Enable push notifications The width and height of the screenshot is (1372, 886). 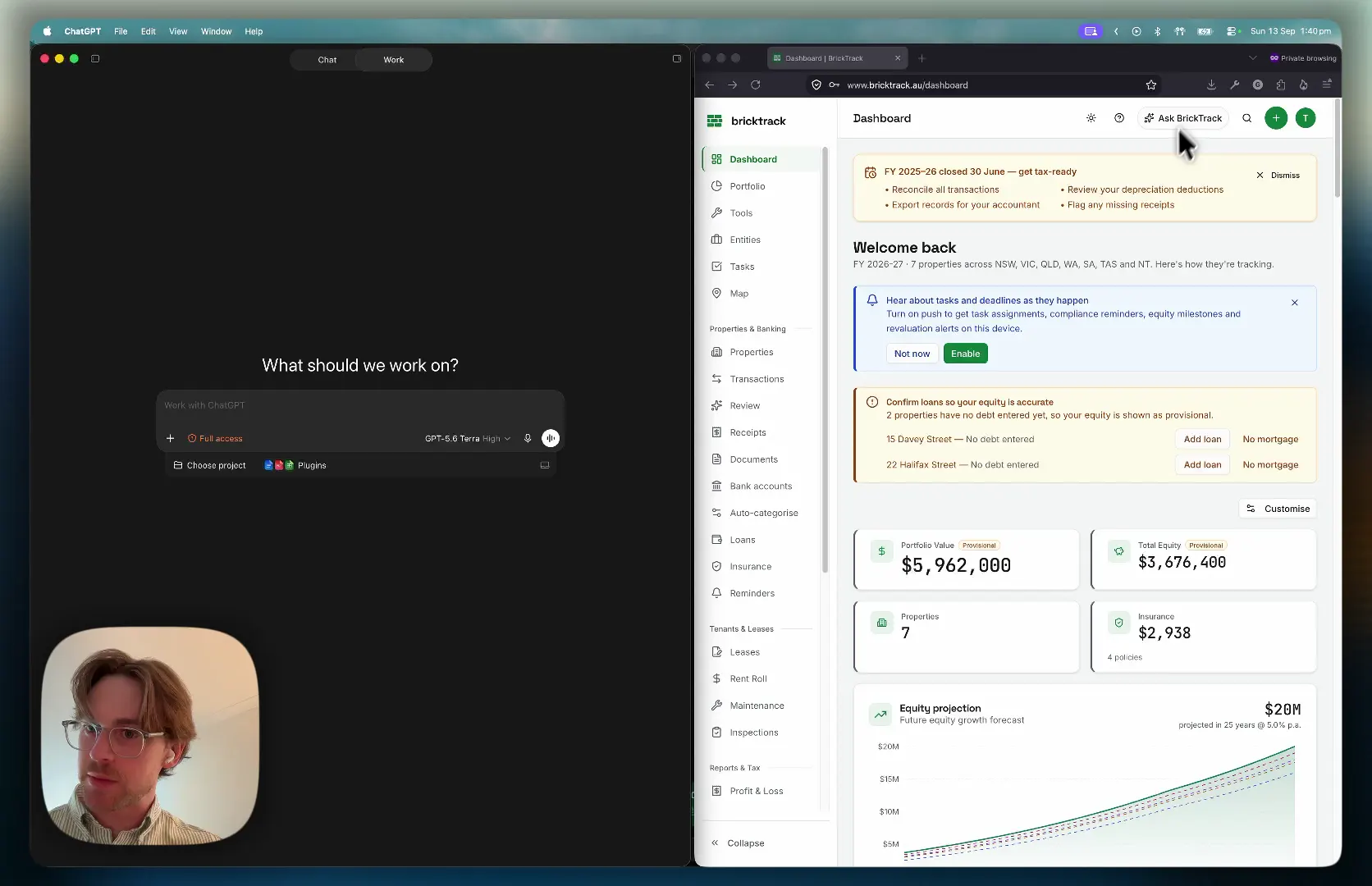pos(965,354)
